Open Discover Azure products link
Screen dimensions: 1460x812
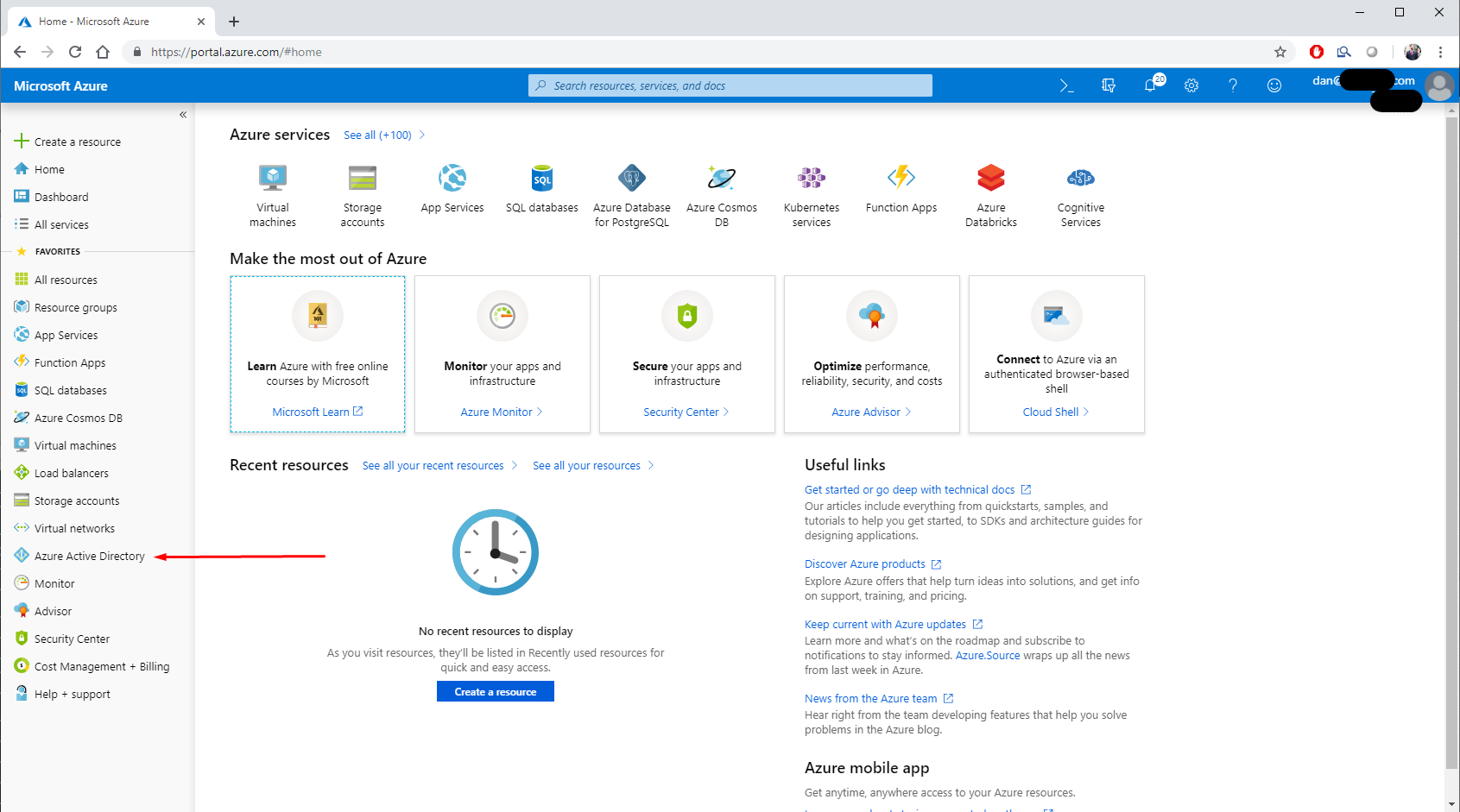[873, 563]
